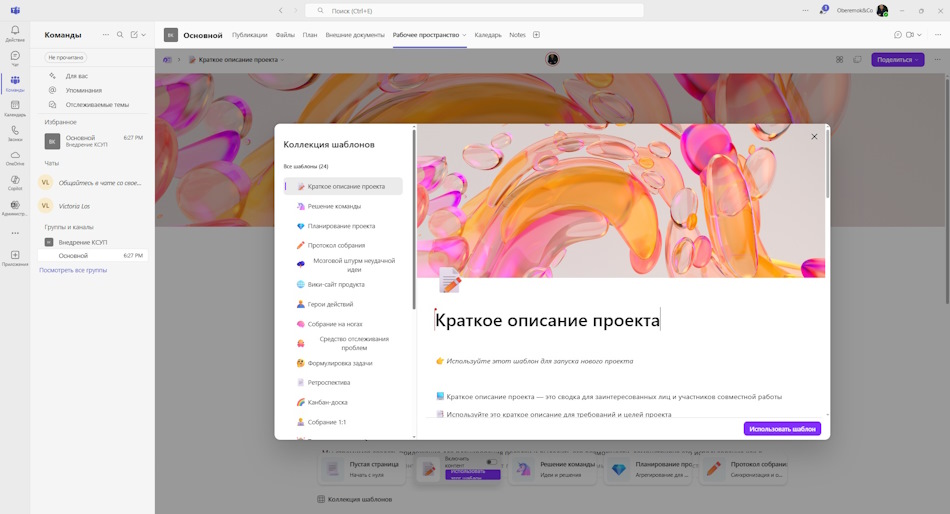This screenshot has width=950, height=514.
Task: Expand the Рабочее пространство tab chevron
Action: point(465,35)
